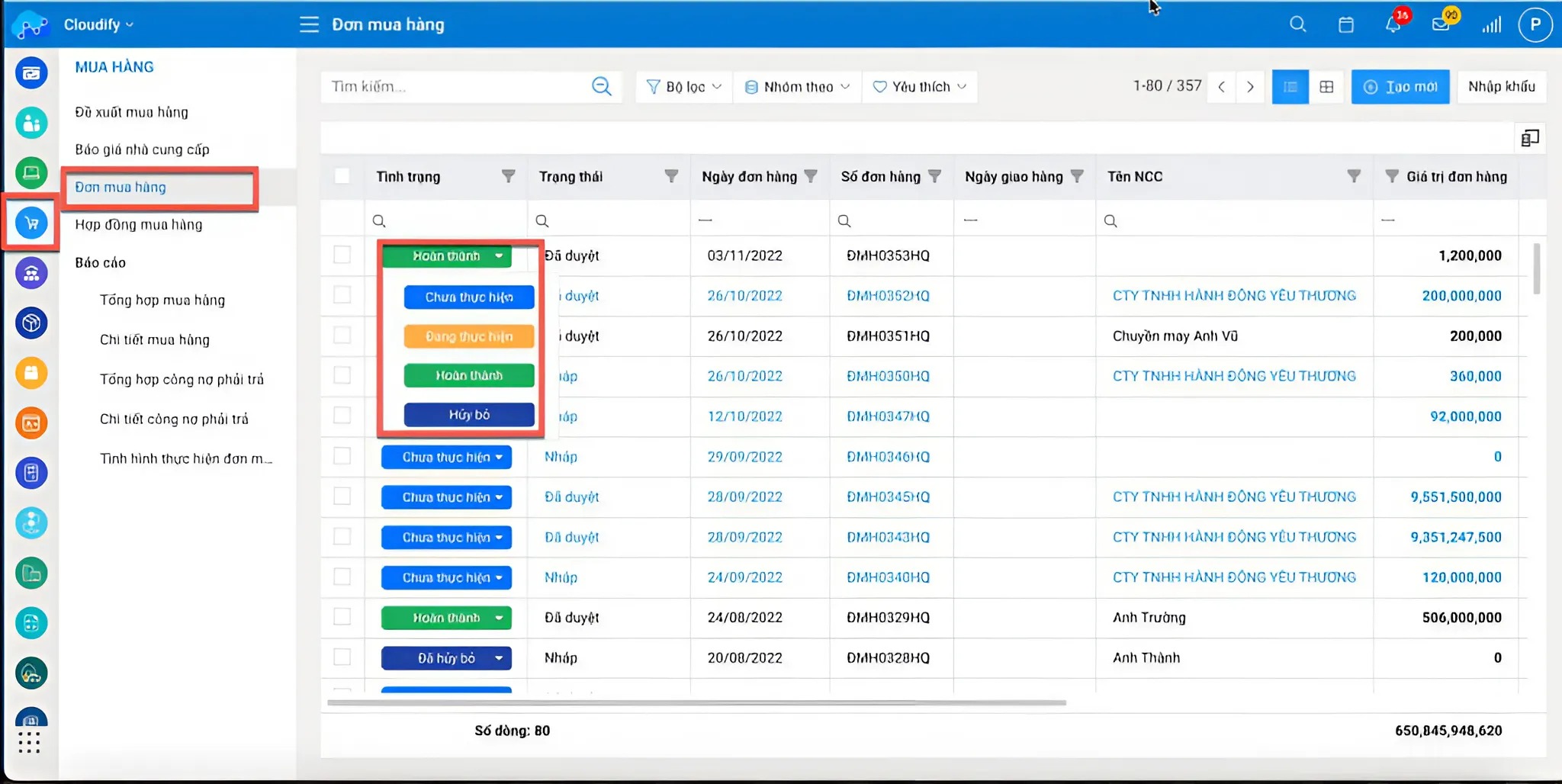Open Hợp đồng mua hàng menu item
Screen dimensions: 1562x784
pyautogui.click(x=138, y=225)
